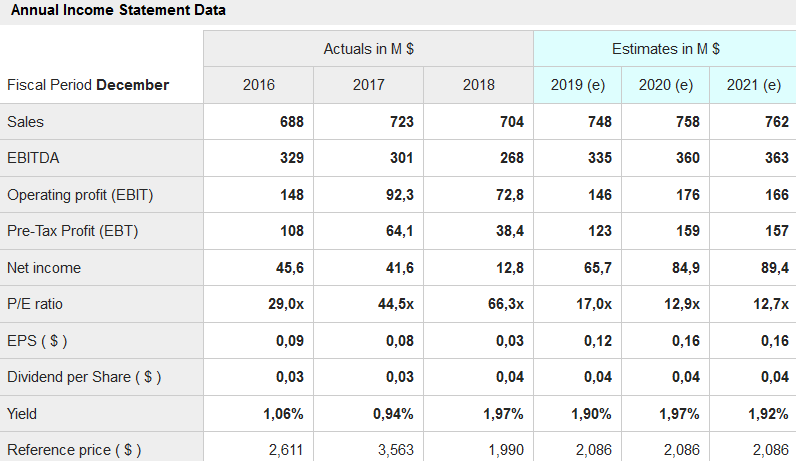Click the Operating profit (EBIT) row label
This screenshot has width=796, height=461.
coord(80,194)
